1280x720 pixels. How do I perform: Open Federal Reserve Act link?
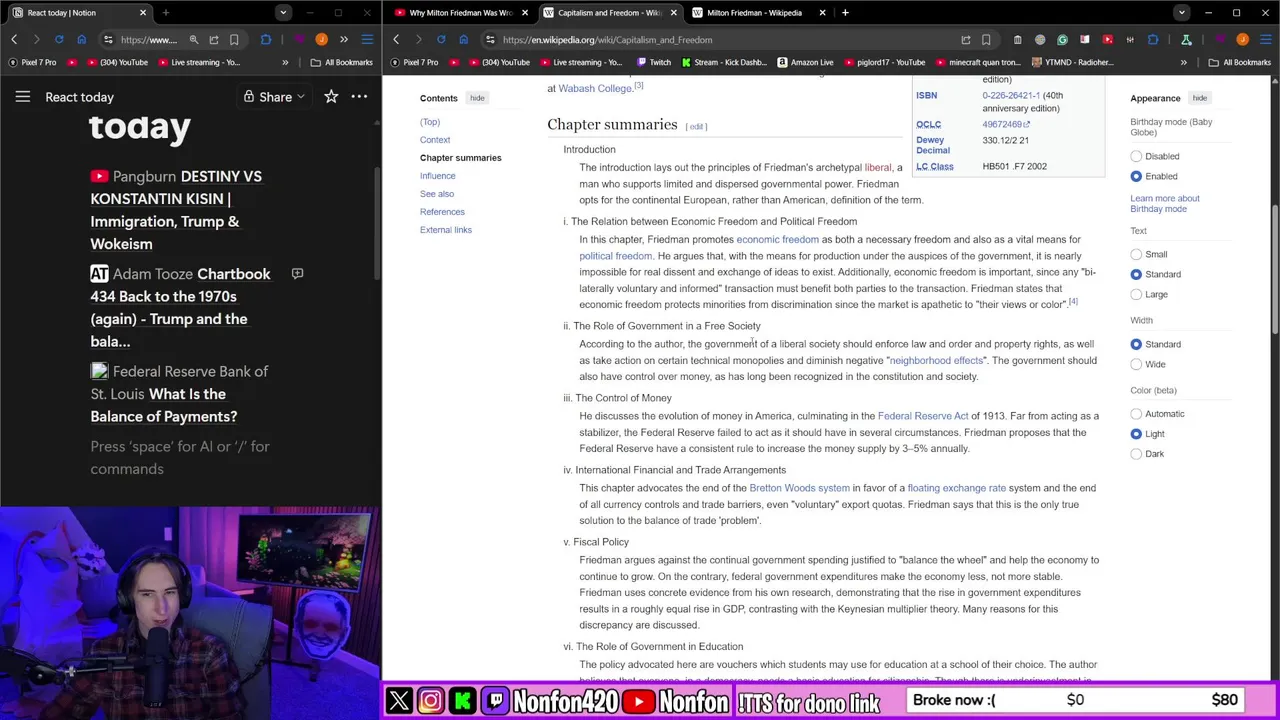point(922,416)
